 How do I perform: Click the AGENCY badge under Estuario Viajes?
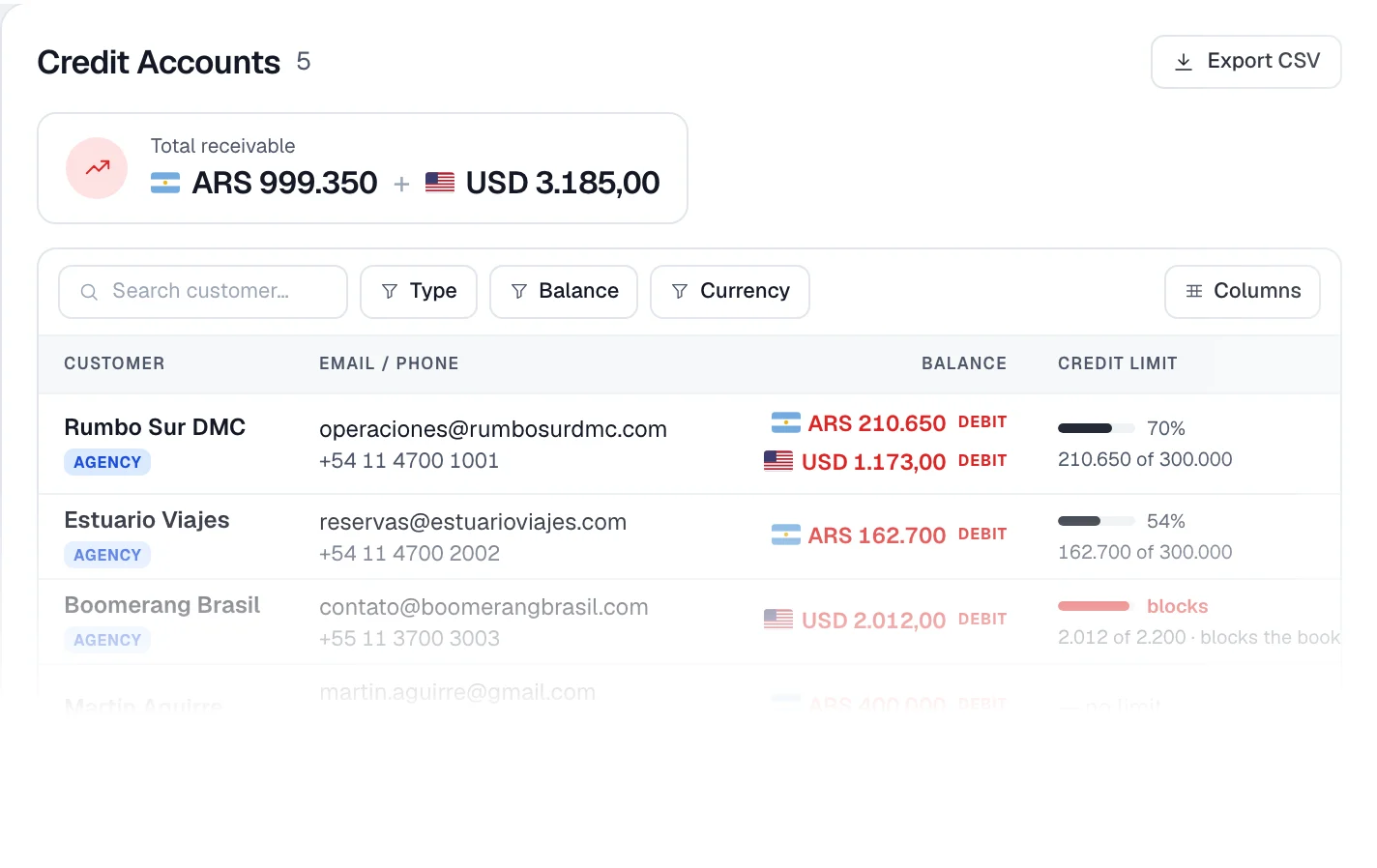[107, 555]
